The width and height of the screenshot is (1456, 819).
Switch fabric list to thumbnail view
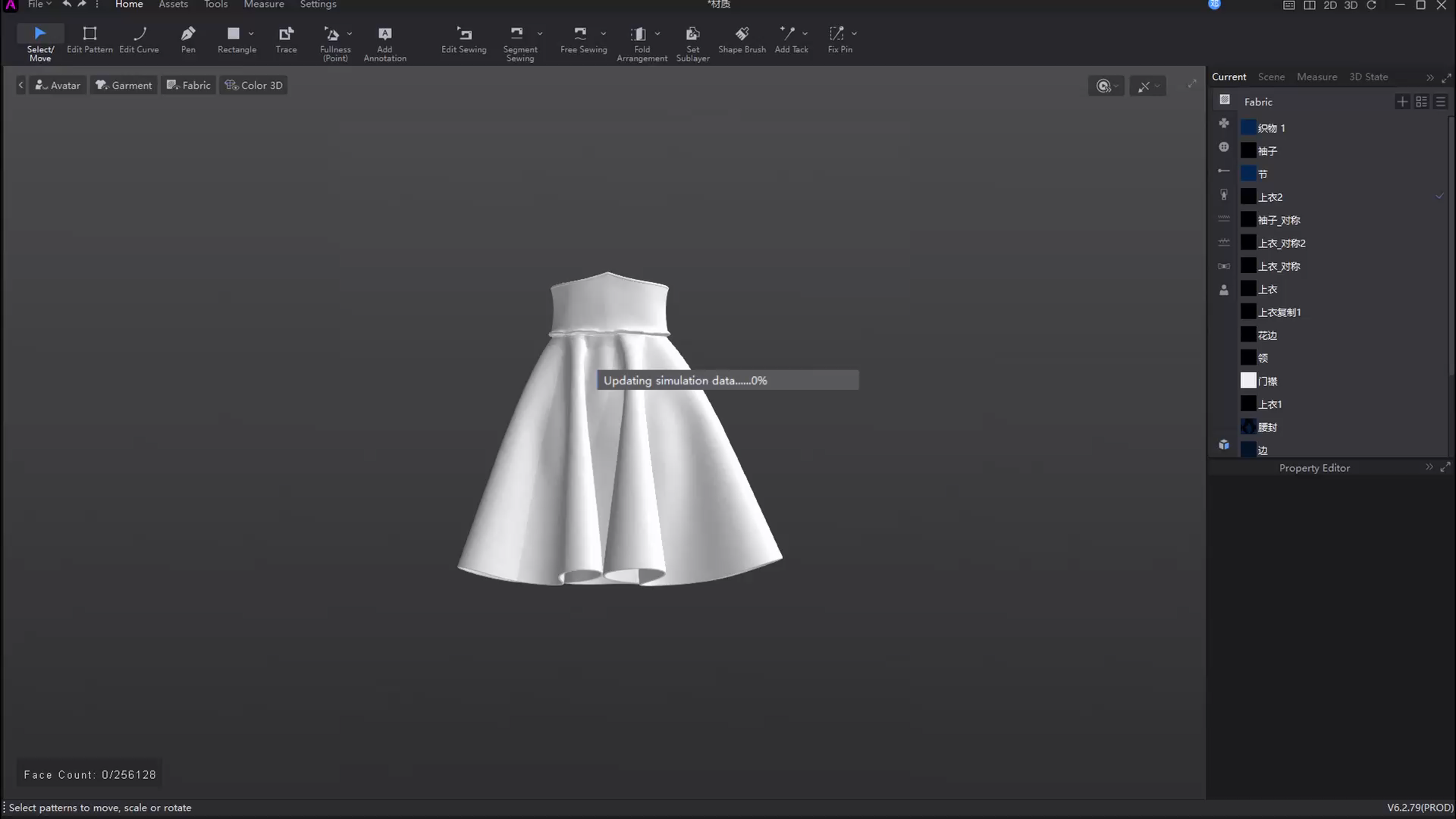pos(1421,102)
